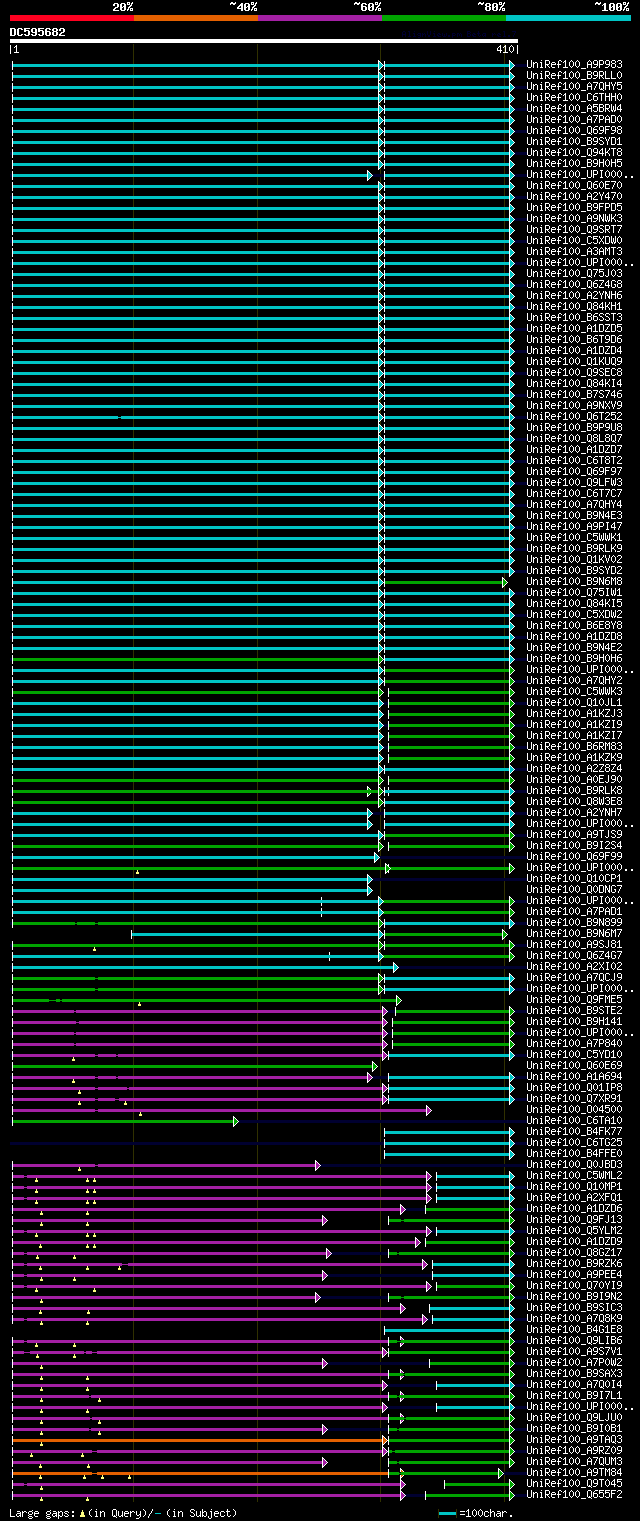Click the orange ~40% identity legend segment
The height and width of the screenshot is (1521, 640).
[196, 18]
